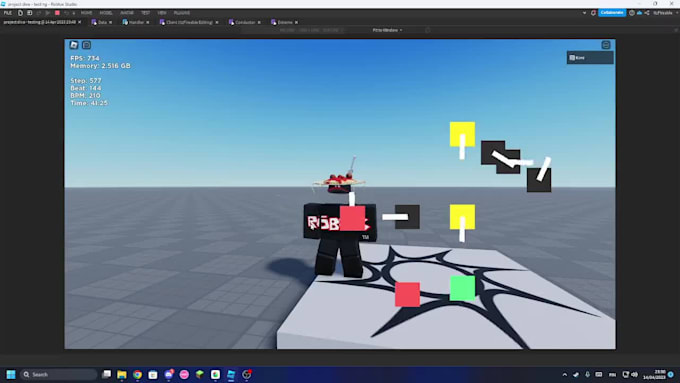Select the player entry in the player list
680x383 pixels.
tap(590, 58)
